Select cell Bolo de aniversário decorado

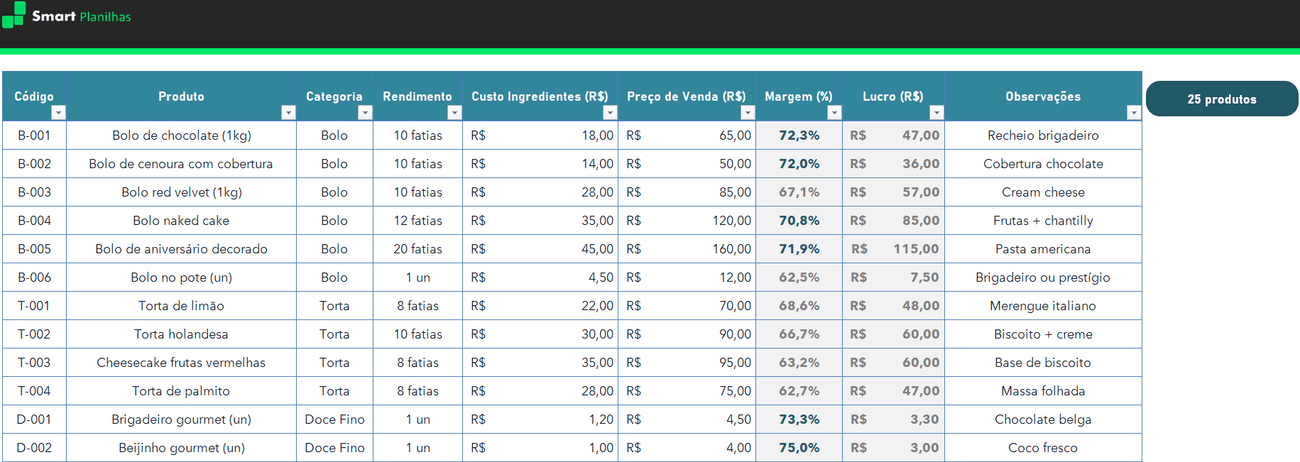182,249
